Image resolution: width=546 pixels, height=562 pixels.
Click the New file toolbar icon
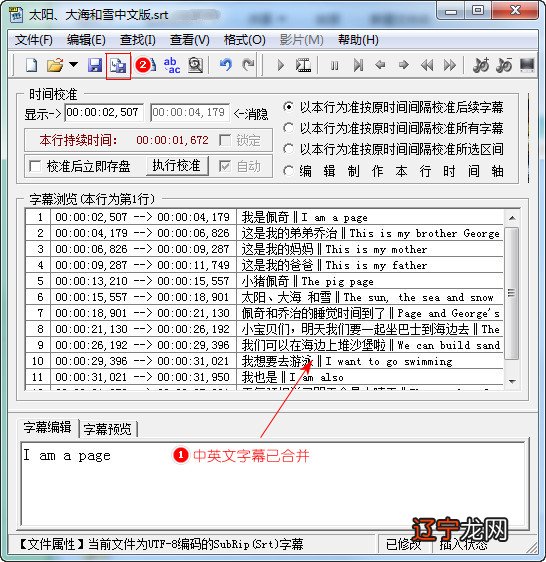click(x=32, y=65)
